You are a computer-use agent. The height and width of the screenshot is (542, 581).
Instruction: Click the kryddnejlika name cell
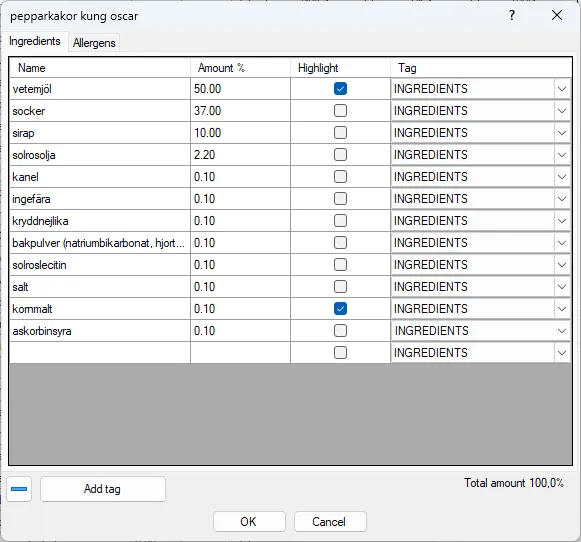click(100, 221)
